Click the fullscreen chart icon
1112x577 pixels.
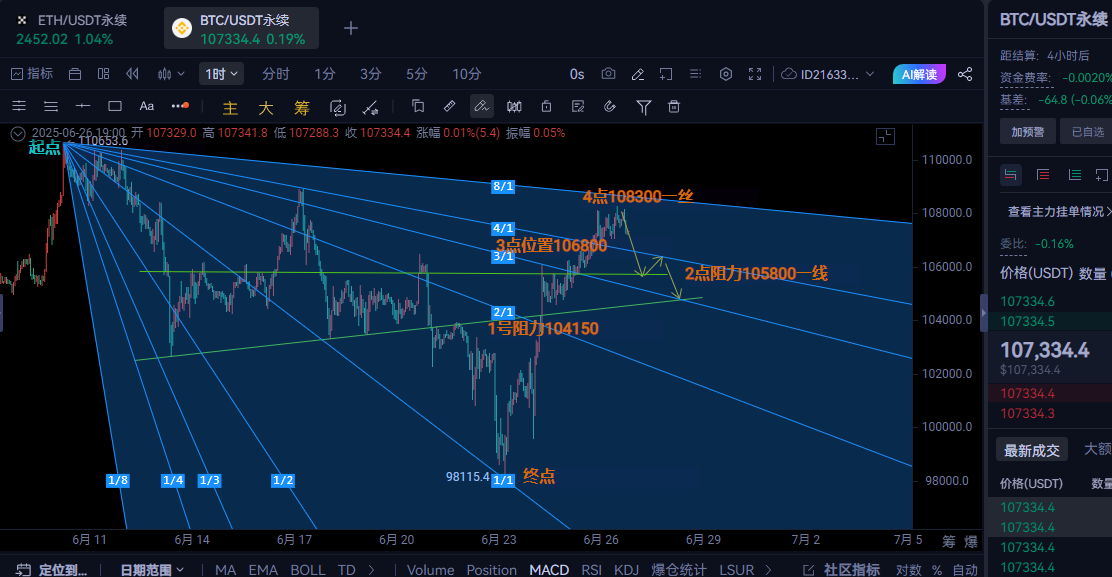755,74
